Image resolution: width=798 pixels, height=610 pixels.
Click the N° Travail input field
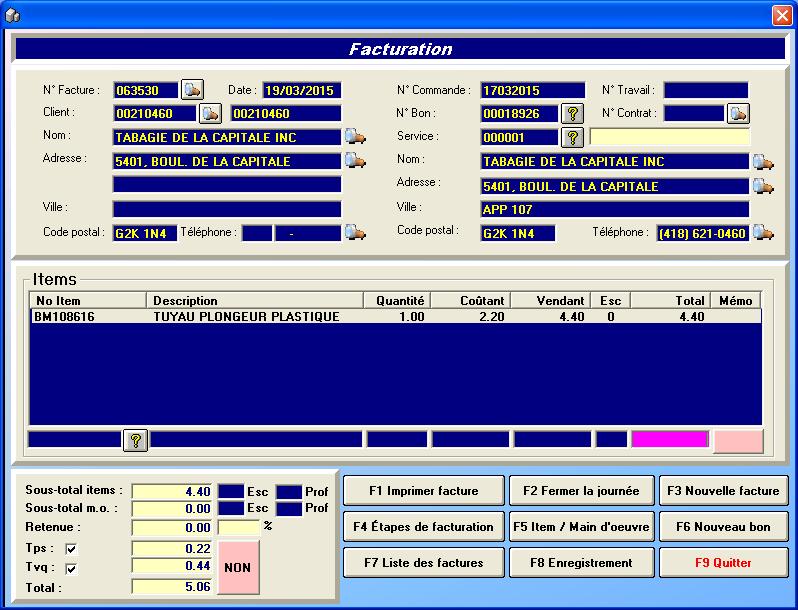coord(705,90)
